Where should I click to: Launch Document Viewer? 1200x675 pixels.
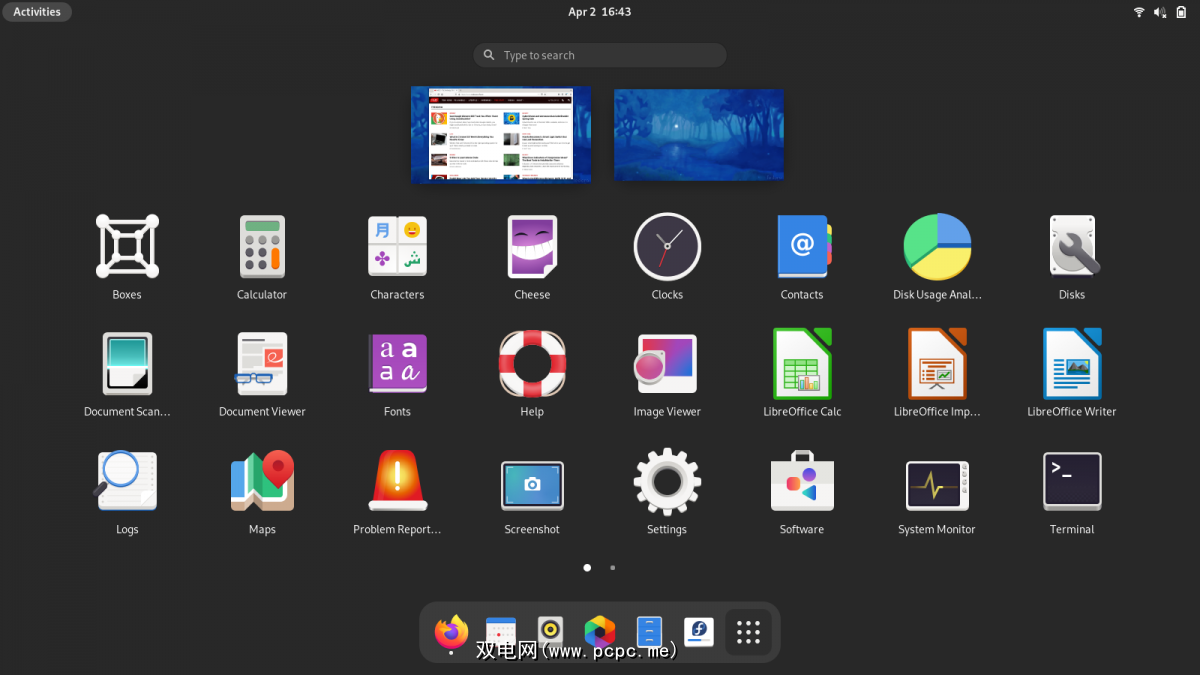(262, 363)
